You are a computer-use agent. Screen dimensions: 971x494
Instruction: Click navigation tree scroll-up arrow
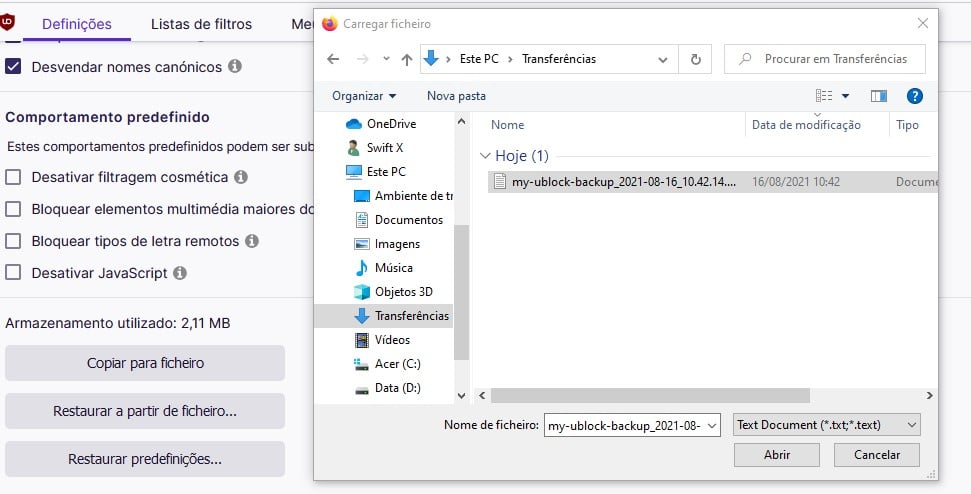[461, 121]
